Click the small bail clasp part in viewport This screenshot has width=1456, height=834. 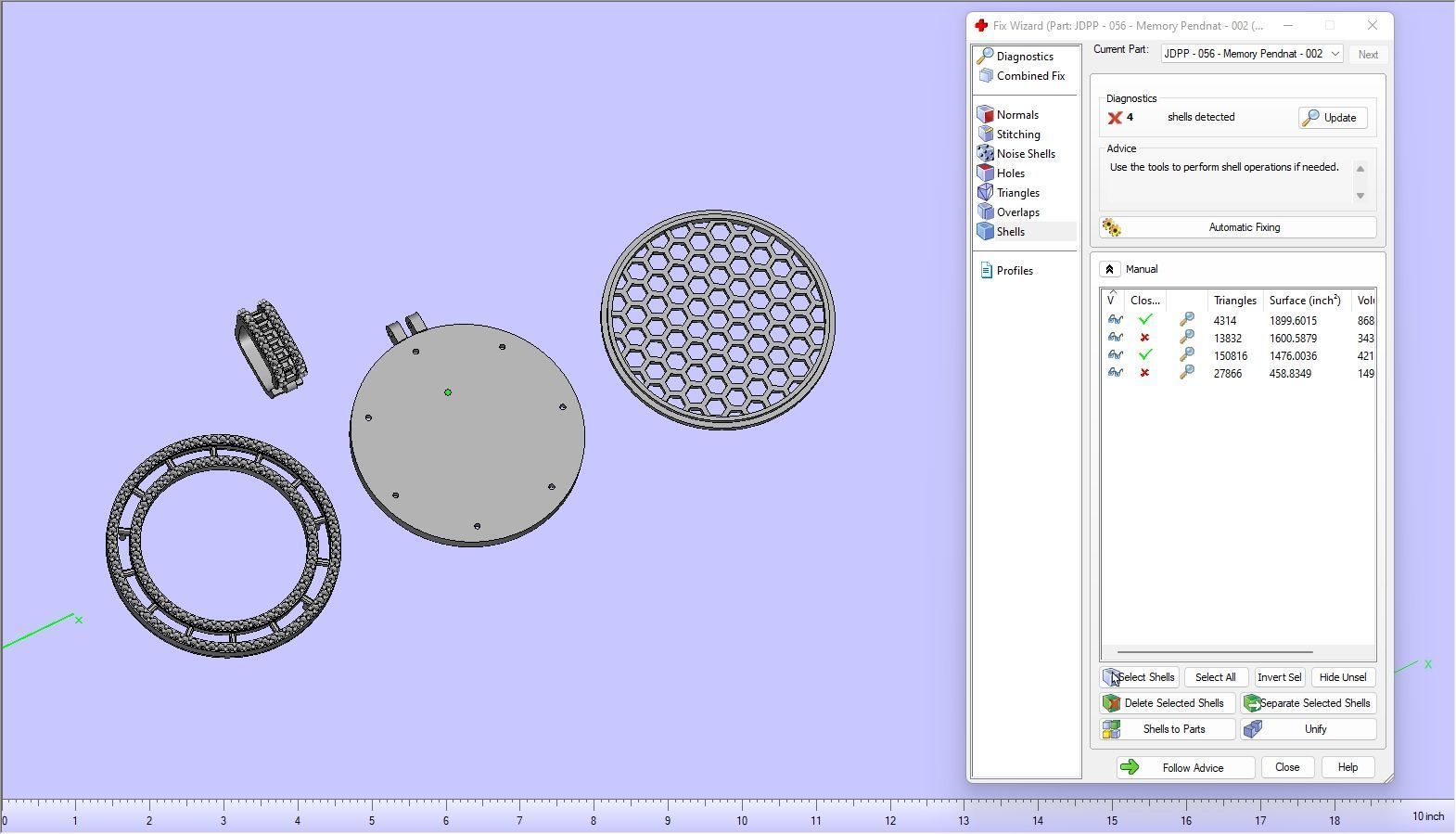271,349
